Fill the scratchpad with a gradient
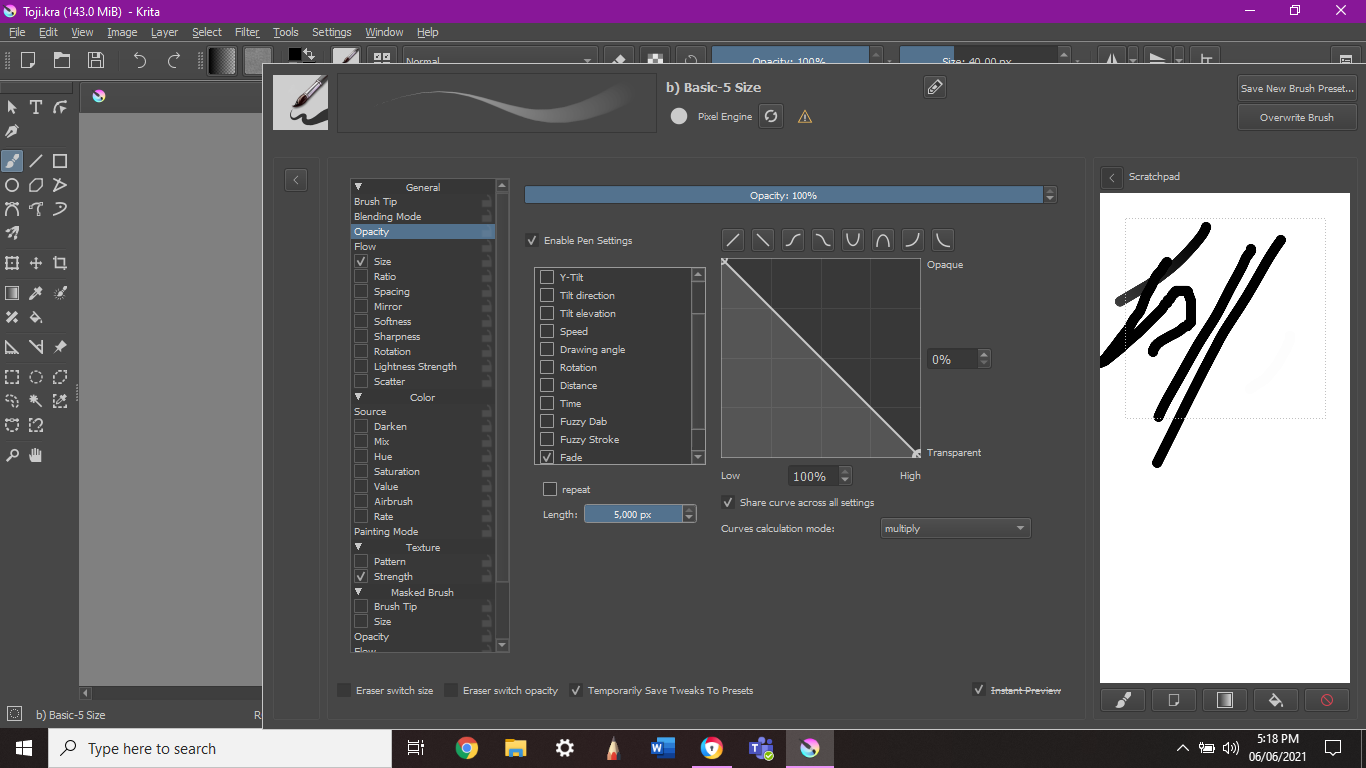Screen dimensions: 1366x768 (x=1225, y=700)
